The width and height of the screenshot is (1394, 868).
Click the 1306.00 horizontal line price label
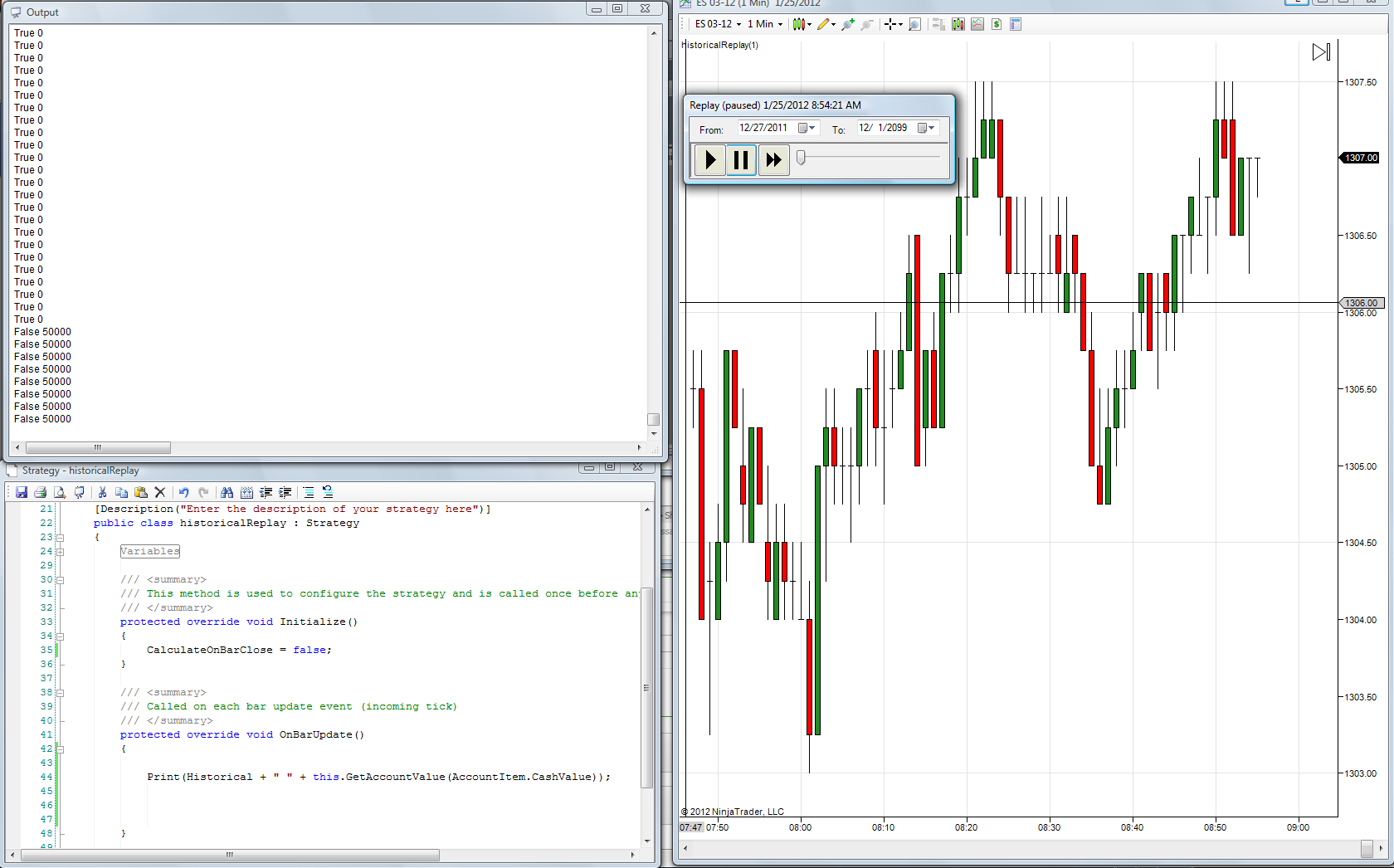click(1360, 303)
